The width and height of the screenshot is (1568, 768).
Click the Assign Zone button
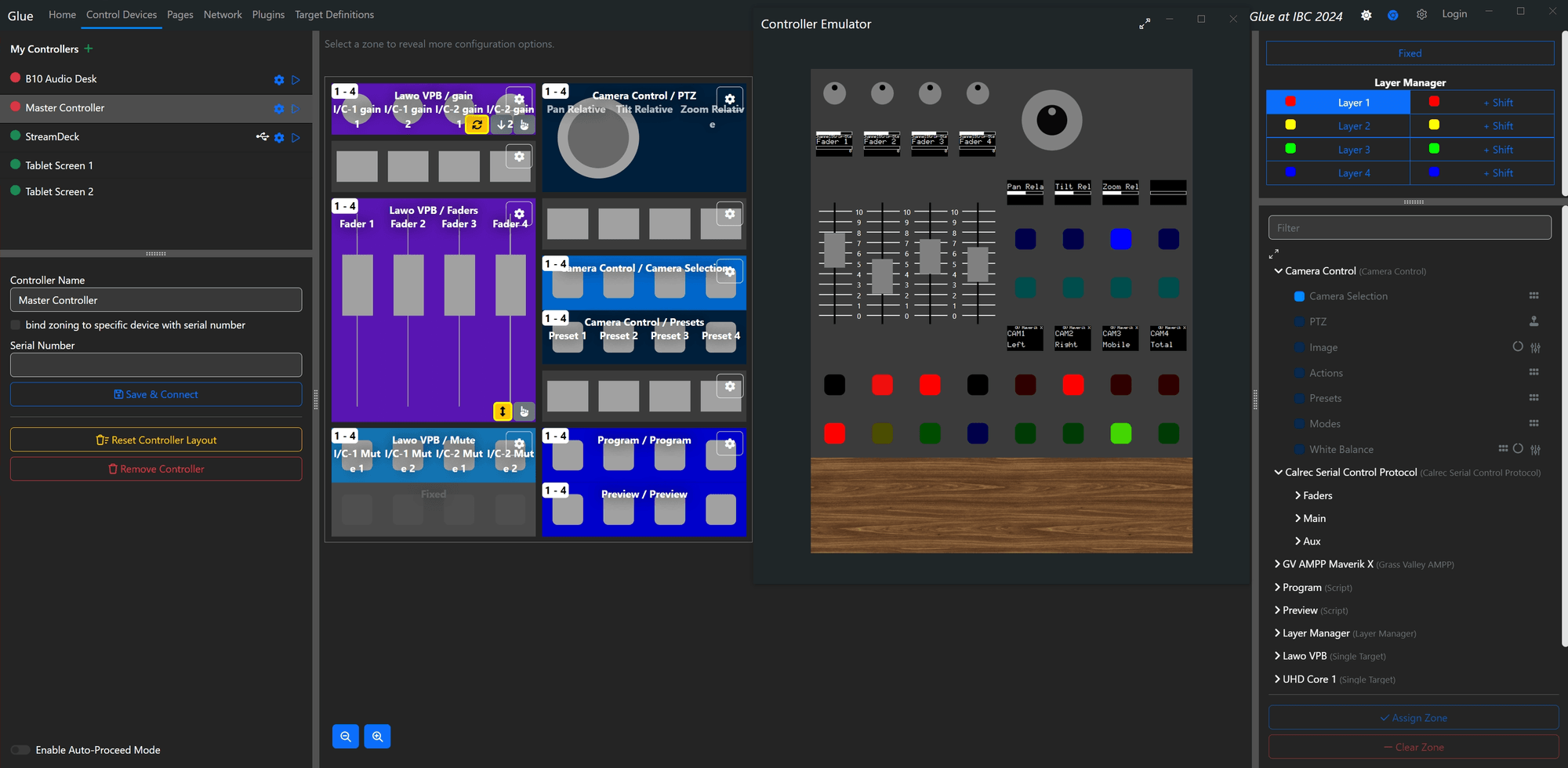pos(1414,717)
